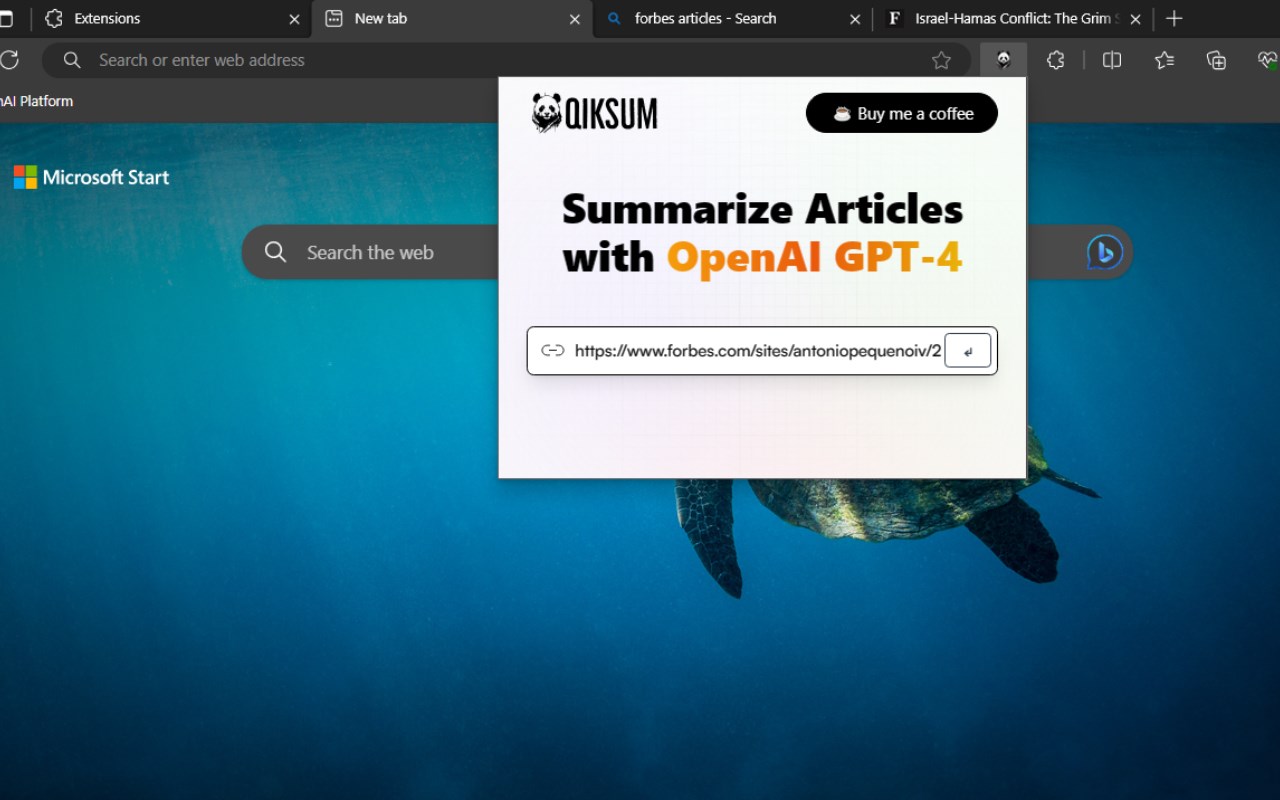
Task: Add this page to favorites star
Action: (x=941, y=60)
